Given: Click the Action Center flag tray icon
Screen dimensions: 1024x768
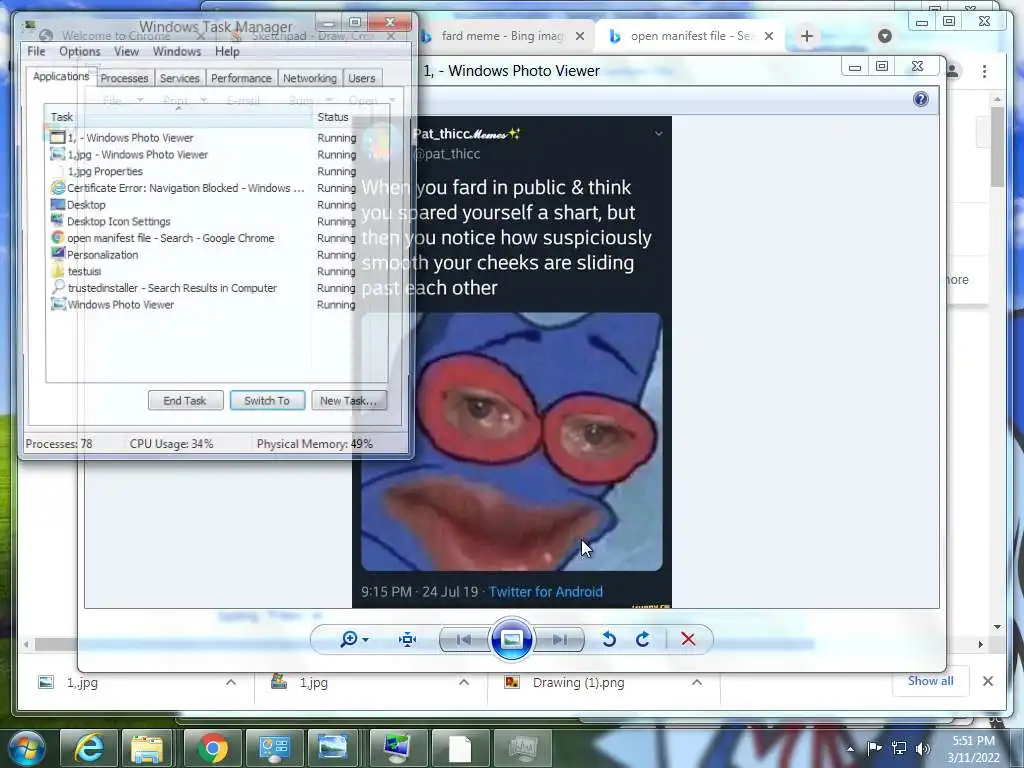Looking at the screenshot, I should coord(874,748).
